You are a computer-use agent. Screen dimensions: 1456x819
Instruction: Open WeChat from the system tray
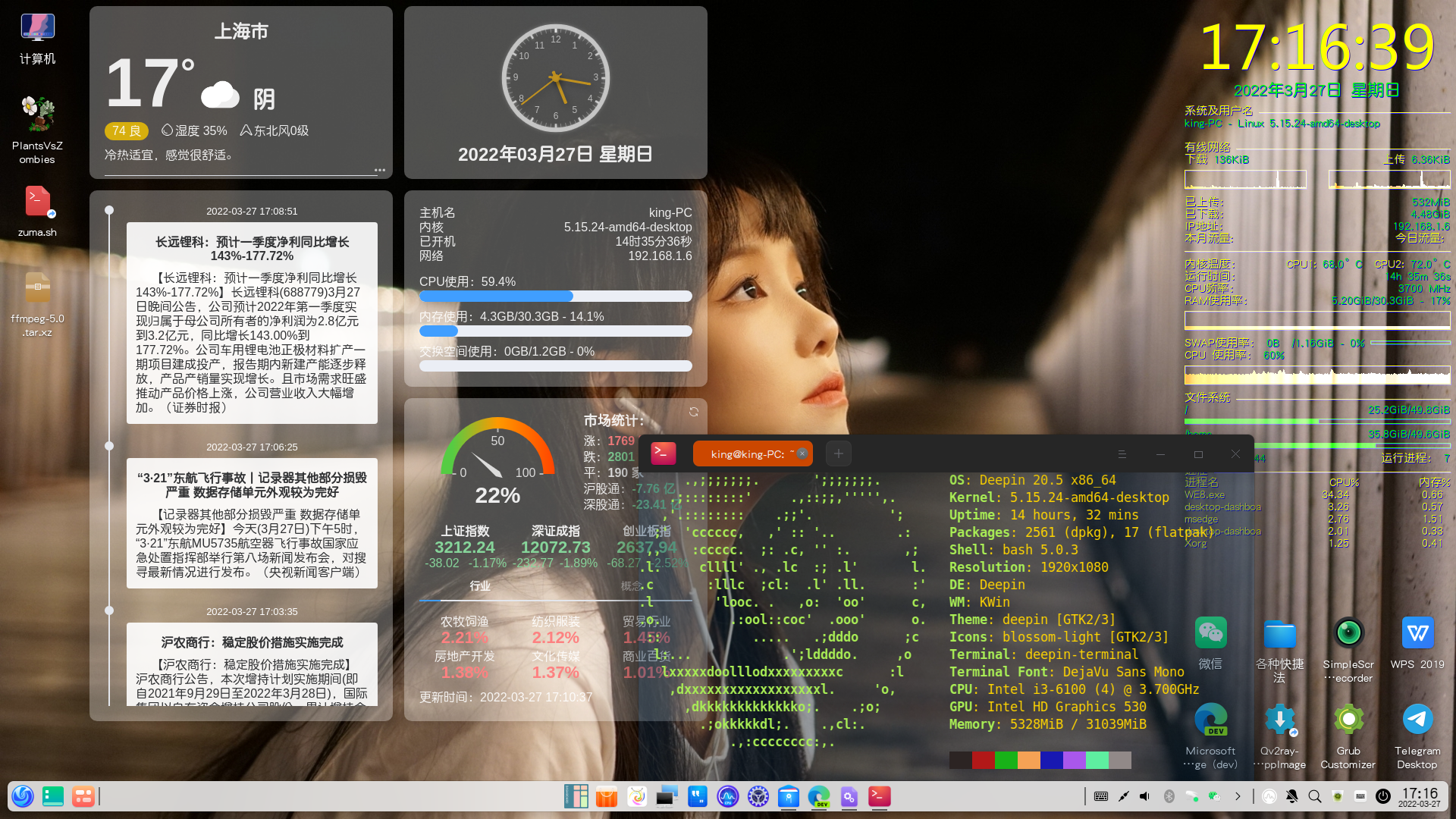pyautogui.click(x=1214, y=796)
